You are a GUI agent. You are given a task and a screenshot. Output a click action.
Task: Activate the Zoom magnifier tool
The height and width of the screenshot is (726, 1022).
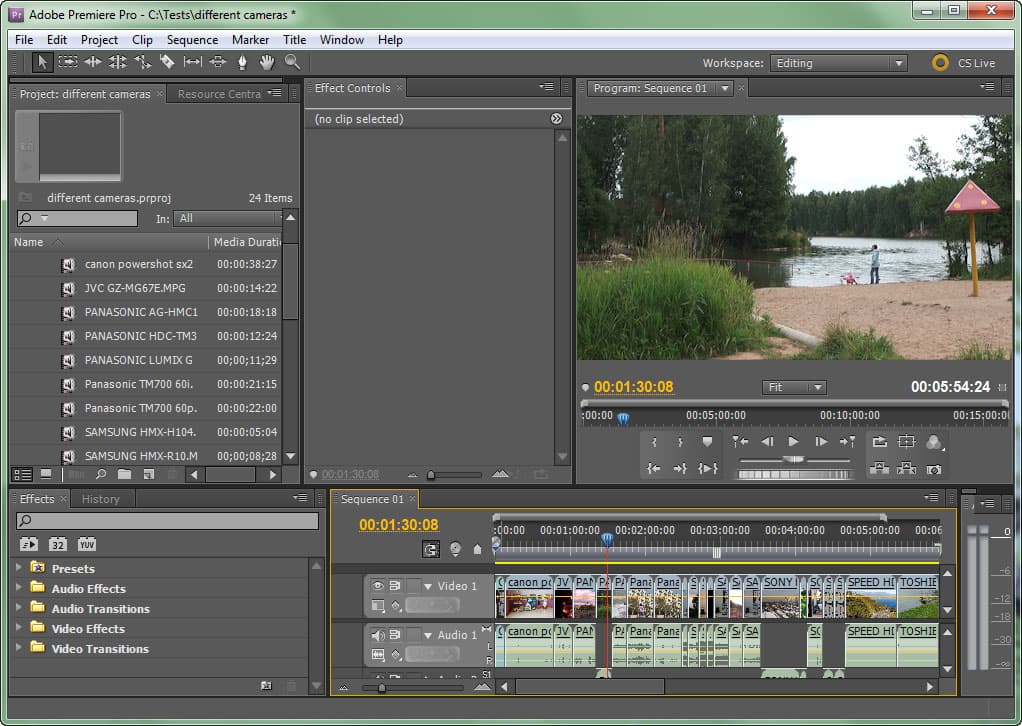click(x=292, y=62)
